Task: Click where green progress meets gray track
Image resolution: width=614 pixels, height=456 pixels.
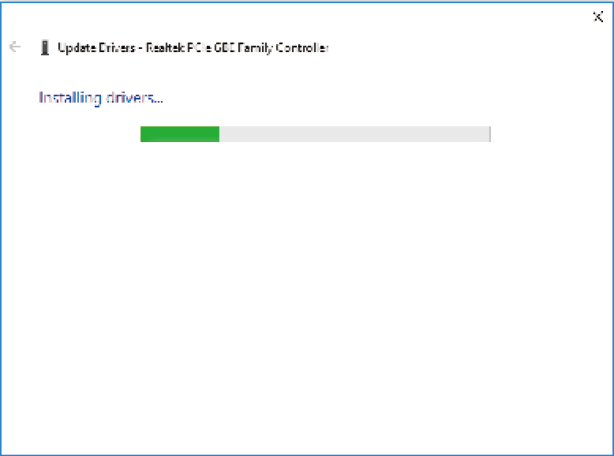Action: click(219, 134)
